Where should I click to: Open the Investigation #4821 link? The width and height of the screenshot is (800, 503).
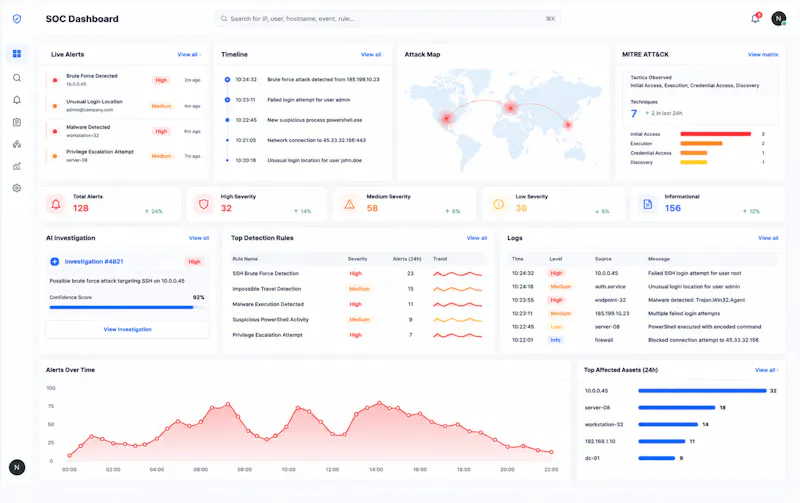[x=94, y=262]
